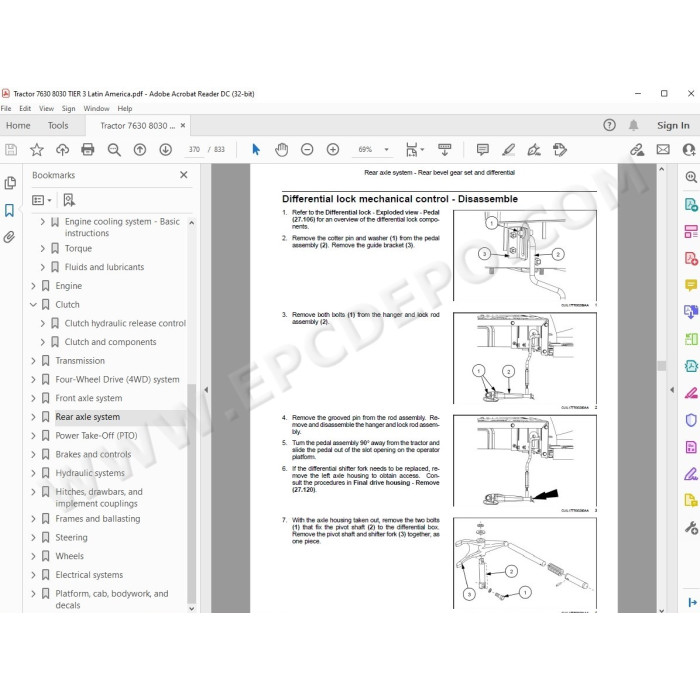Click the page number field 370
Image resolution: width=700 pixels, height=700 pixels.
(x=194, y=150)
